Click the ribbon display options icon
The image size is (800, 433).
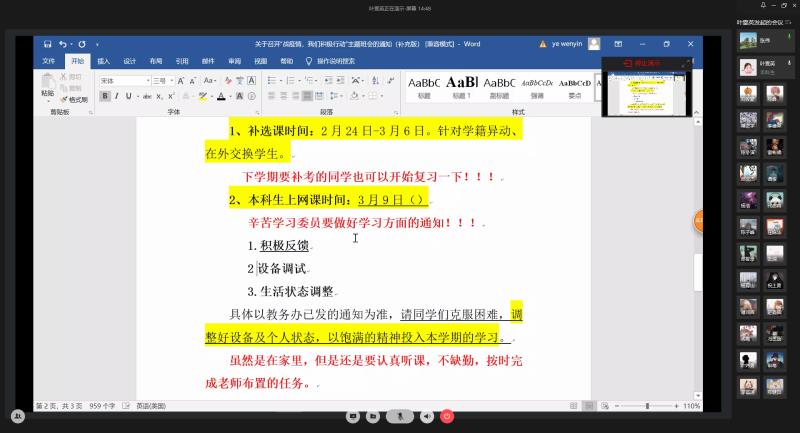click(x=618, y=44)
